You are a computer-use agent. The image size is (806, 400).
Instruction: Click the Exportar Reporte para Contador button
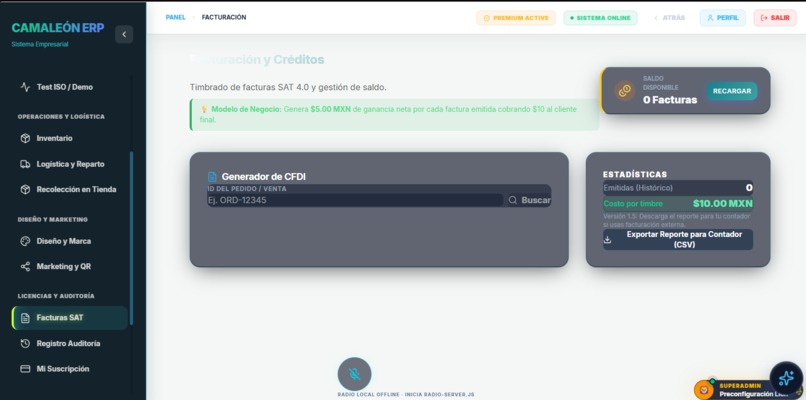pos(677,240)
